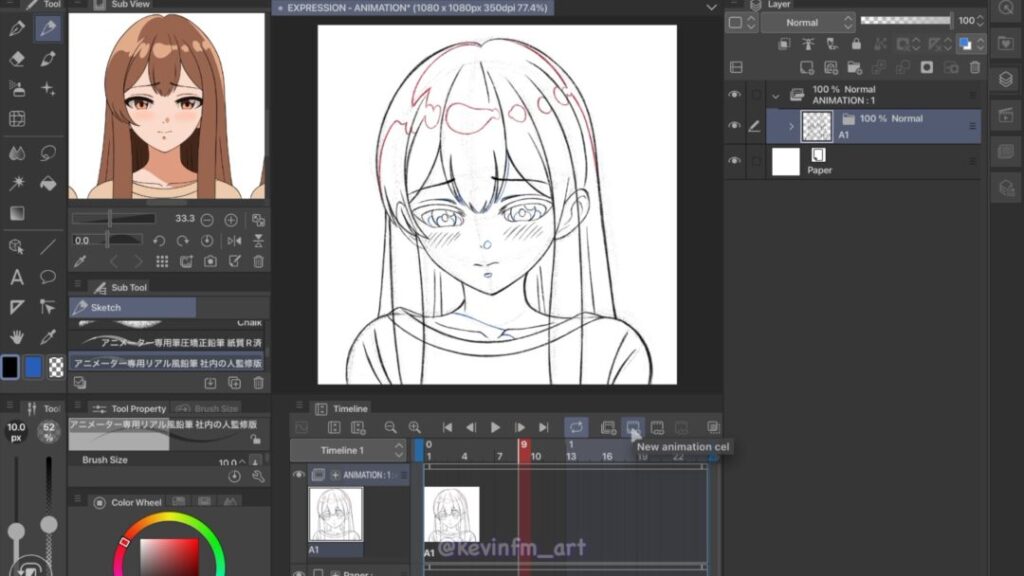Click the blue sub color swatch
Image resolution: width=1024 pixels, height=576 pixels.
pos(34,367)
